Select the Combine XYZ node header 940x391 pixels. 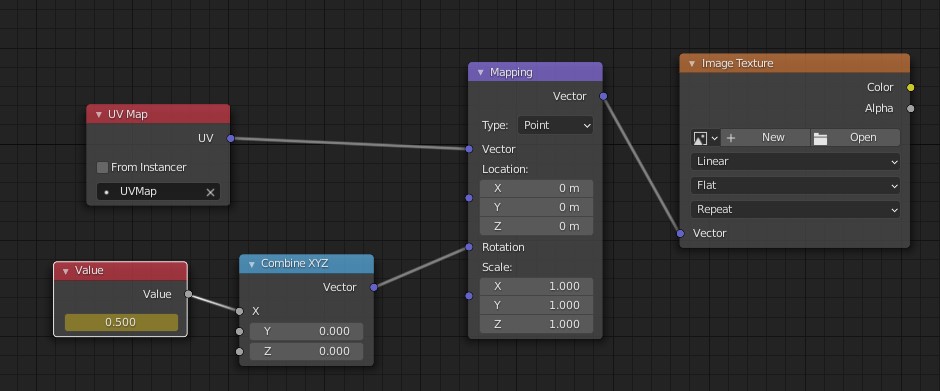306,264
